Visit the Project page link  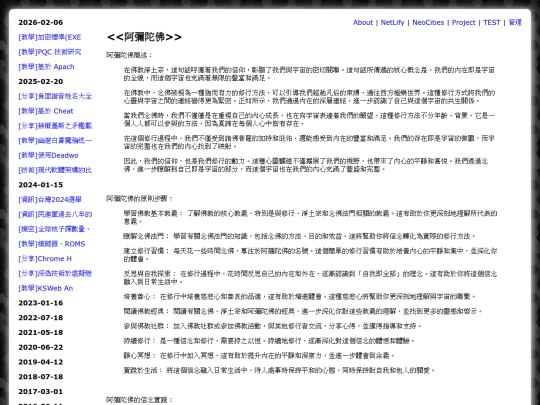pyautogui.click(x=463, y=23)
